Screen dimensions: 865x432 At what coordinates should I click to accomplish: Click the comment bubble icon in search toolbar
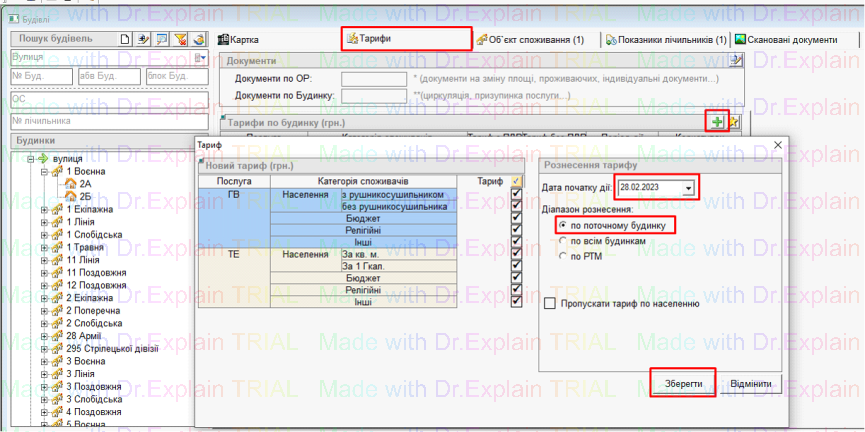(161, 39)
